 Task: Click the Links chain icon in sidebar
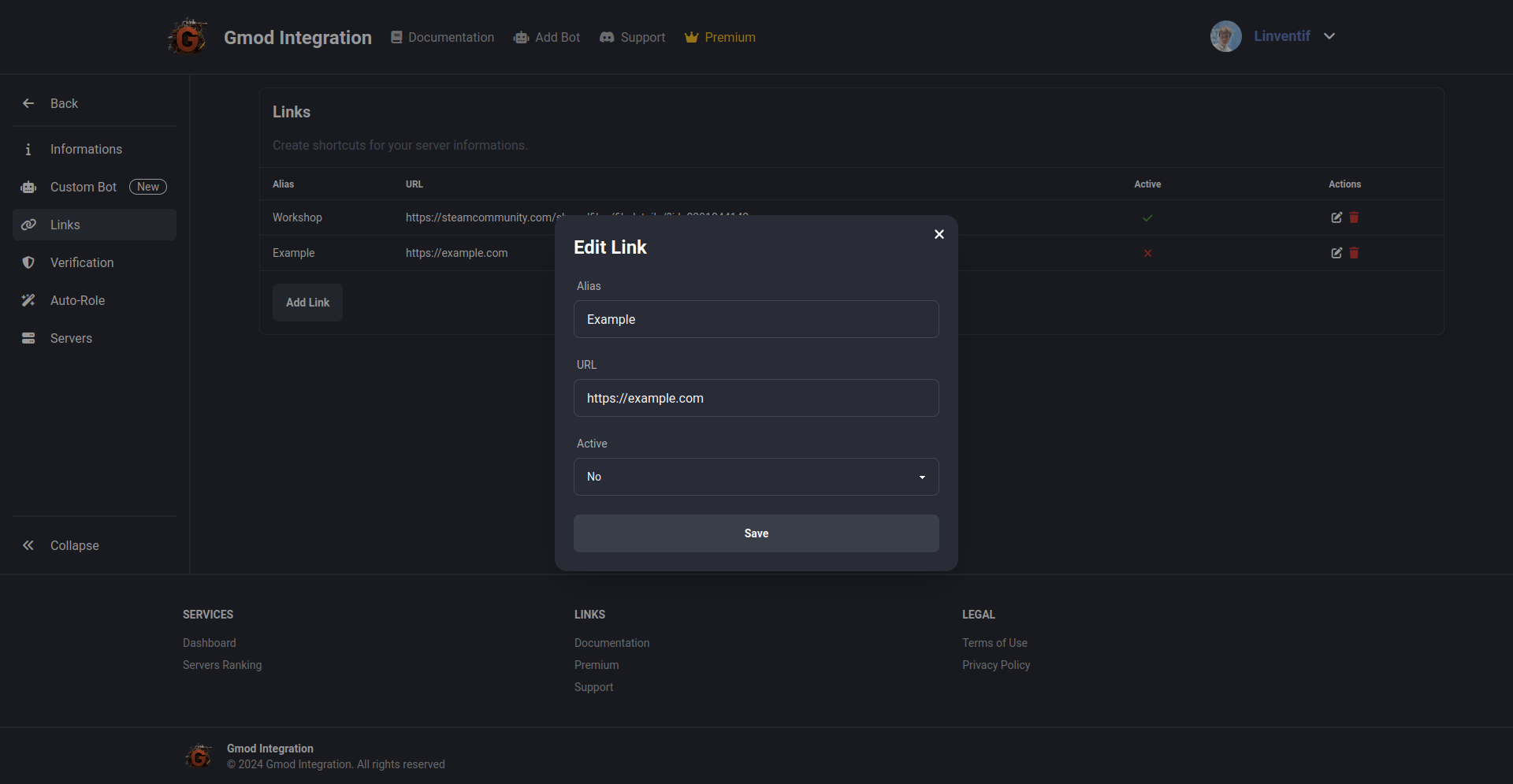coord(28,225)
